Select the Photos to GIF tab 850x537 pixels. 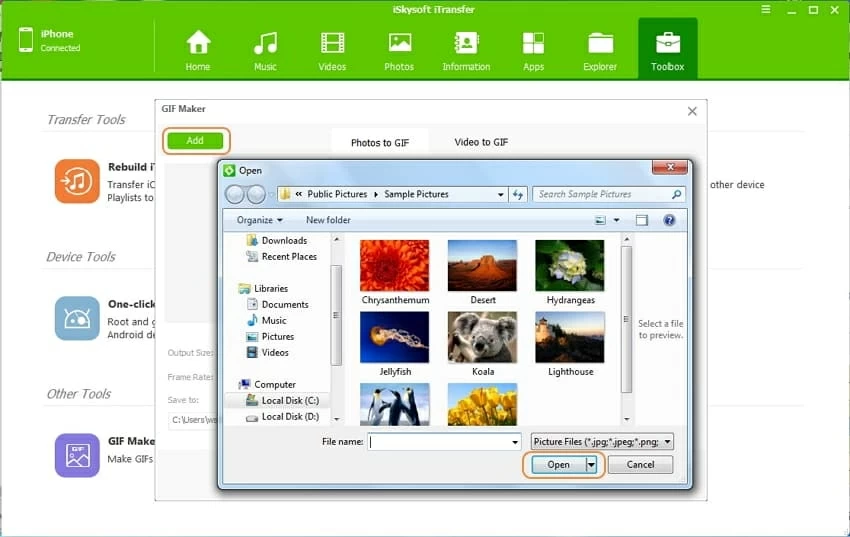click(379, 142)
